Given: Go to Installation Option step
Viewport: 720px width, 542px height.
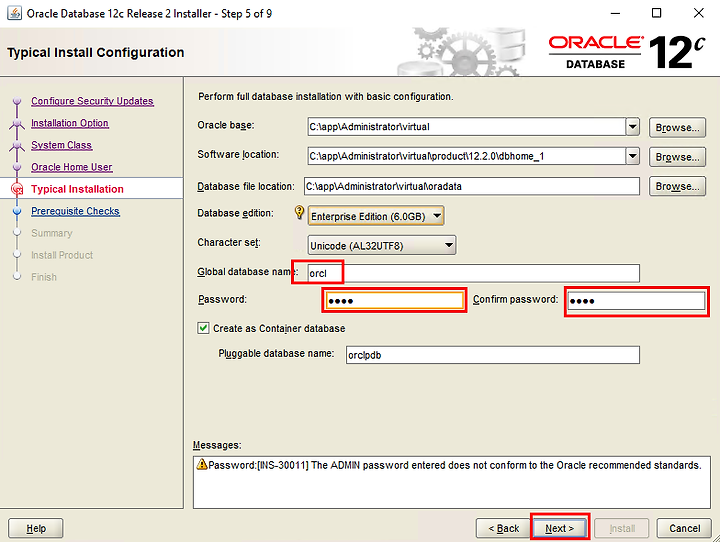Looking at the screenshot, I should (70, 123).
